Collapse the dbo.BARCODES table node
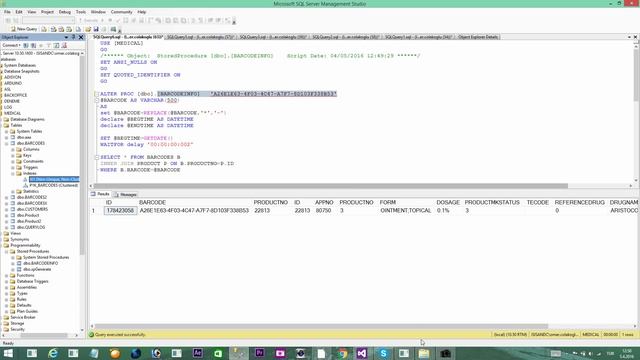 [x=7, y=143]
